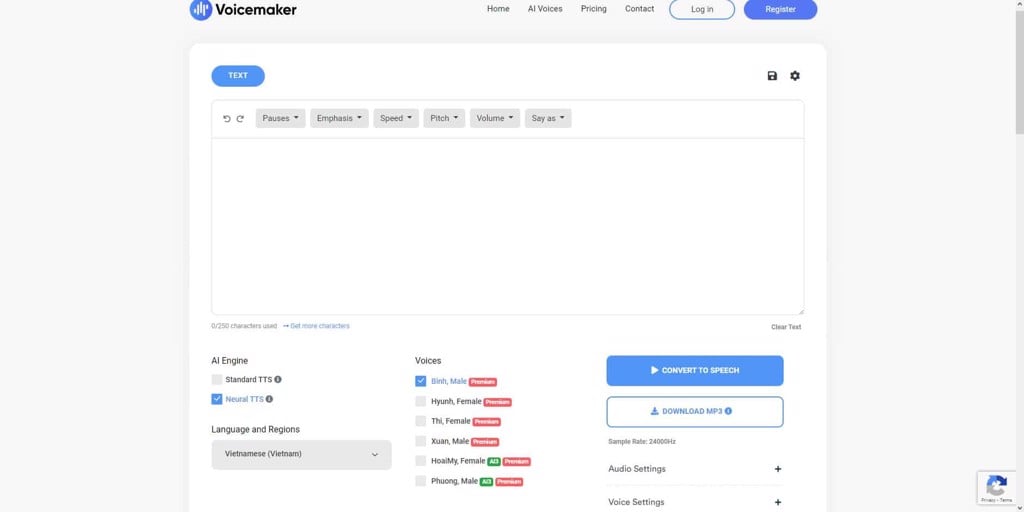Click the save floppy disk icon
The image size is (1024, 512).
tap(772, 76)
